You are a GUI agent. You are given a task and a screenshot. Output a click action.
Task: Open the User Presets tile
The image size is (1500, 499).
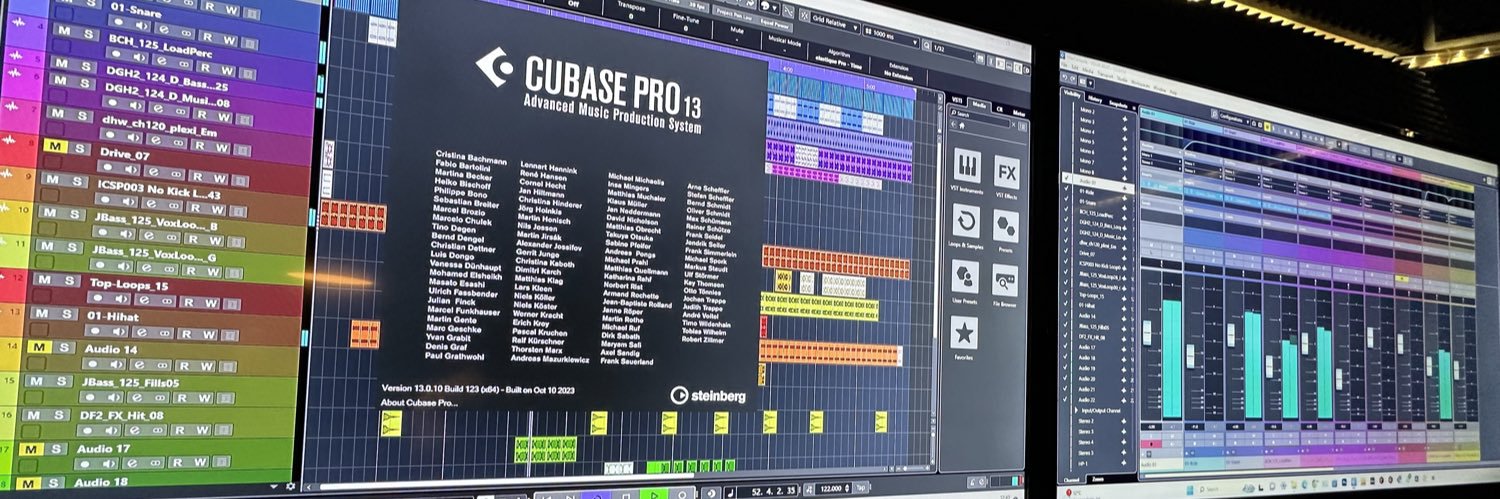pos(966,277)
